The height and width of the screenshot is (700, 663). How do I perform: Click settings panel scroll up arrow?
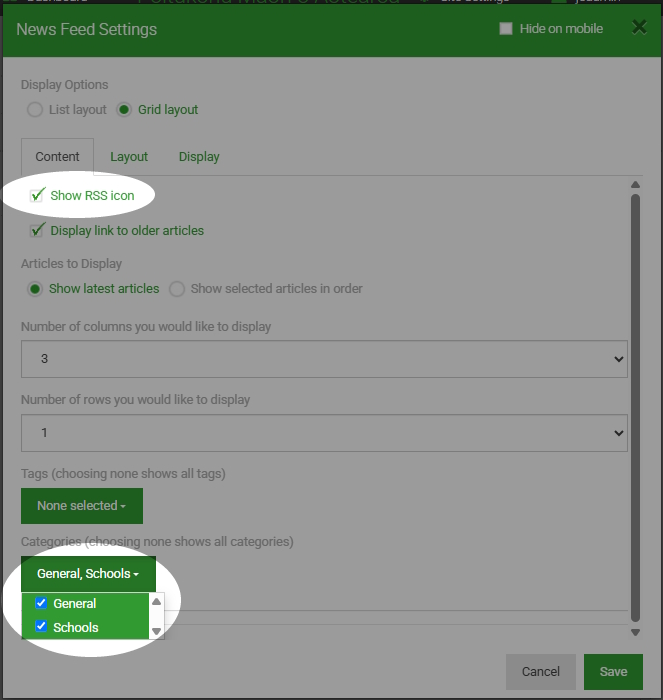point(635,184)
